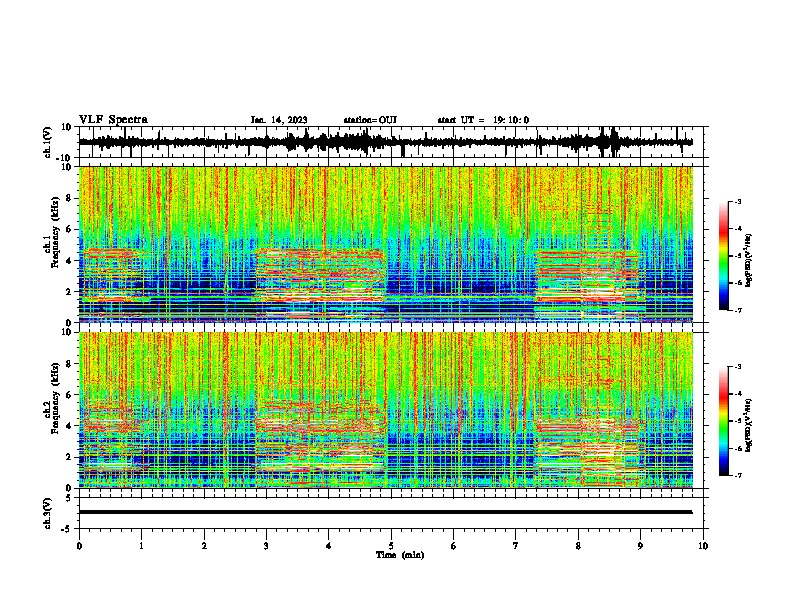Click the "ch.3(V)" axis label
Screen dimensions: 792x612
pyautogui.click(x=47, y=514)
